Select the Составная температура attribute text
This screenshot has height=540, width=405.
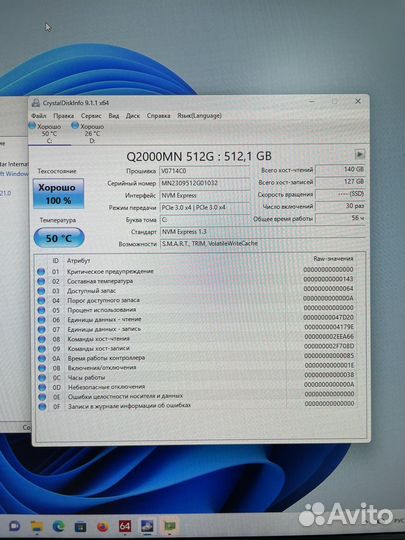100,281
